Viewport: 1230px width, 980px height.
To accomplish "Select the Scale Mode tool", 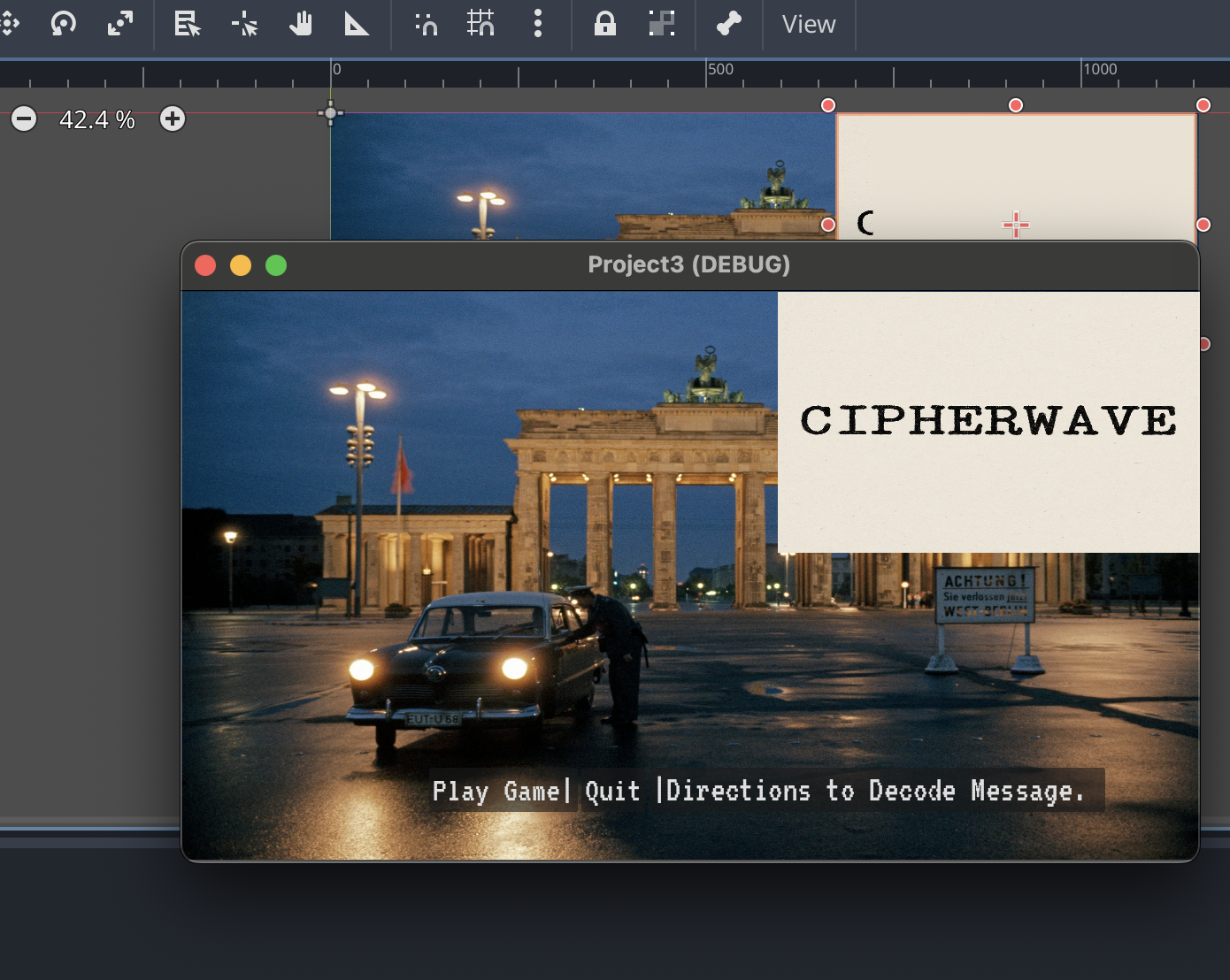I will [x=119, y=24].
